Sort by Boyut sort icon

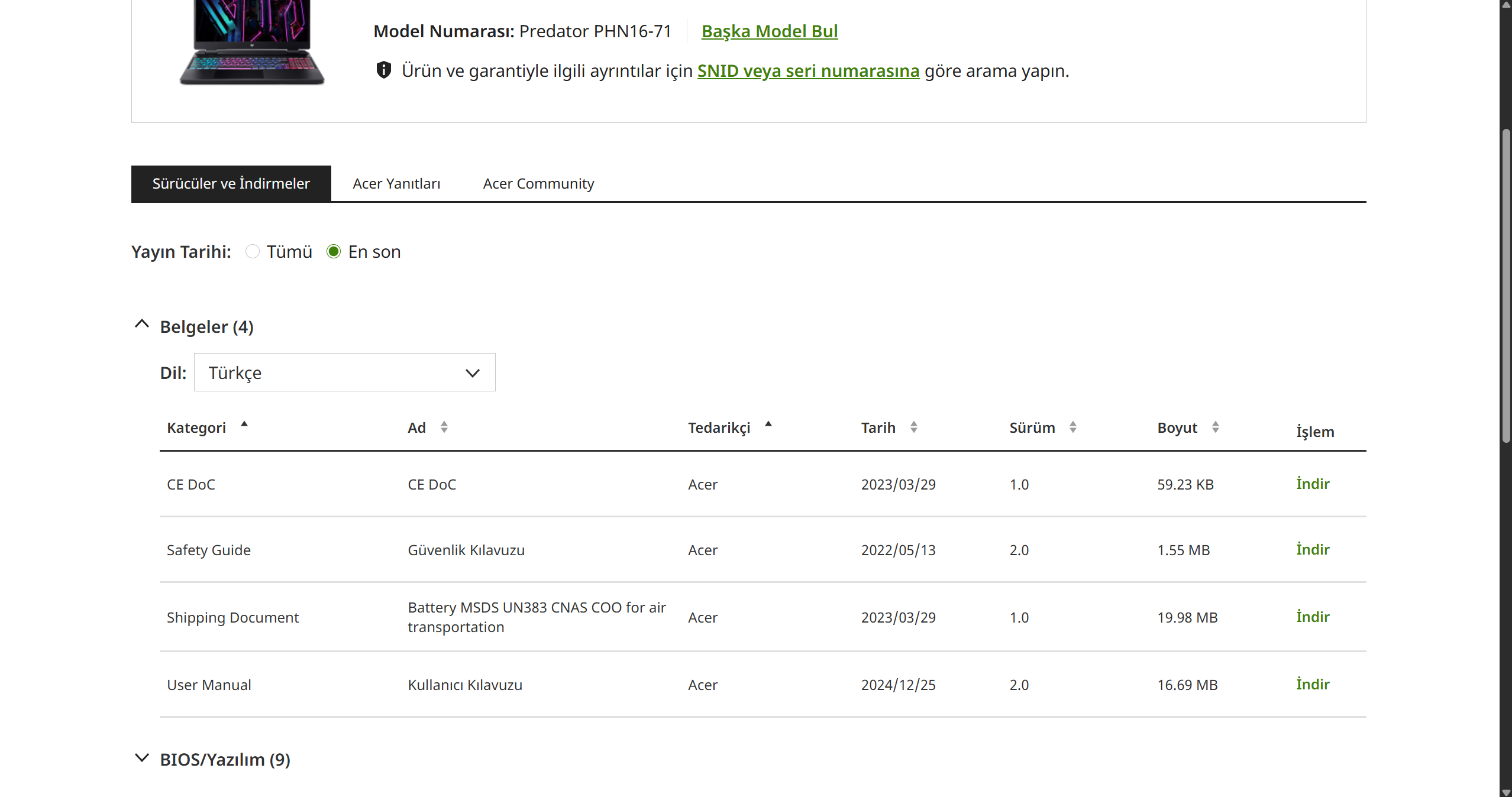point(1215,427)
